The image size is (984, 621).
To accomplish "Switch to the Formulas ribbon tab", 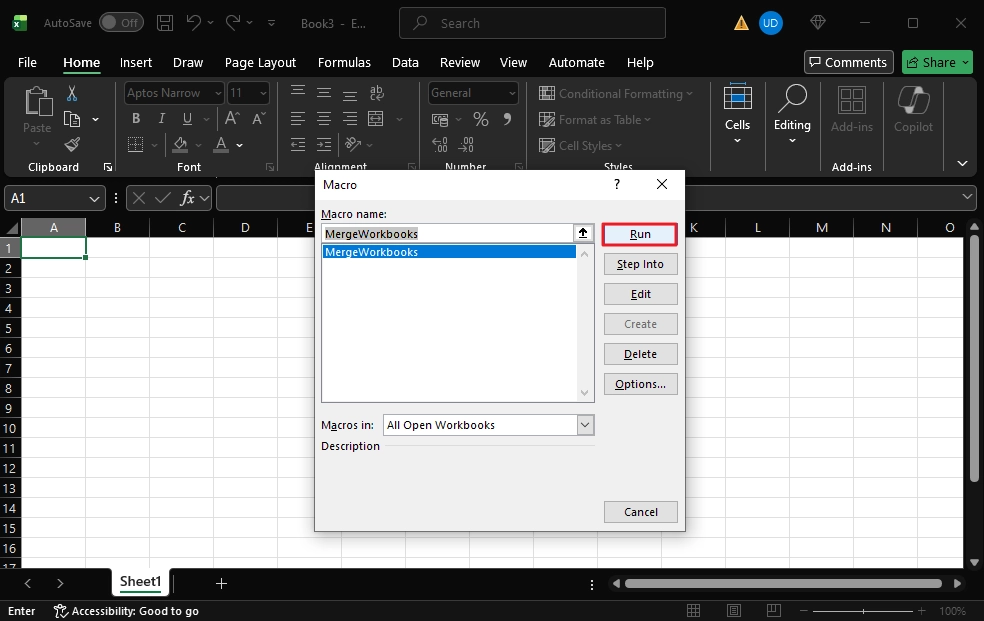I will (344, 62).
